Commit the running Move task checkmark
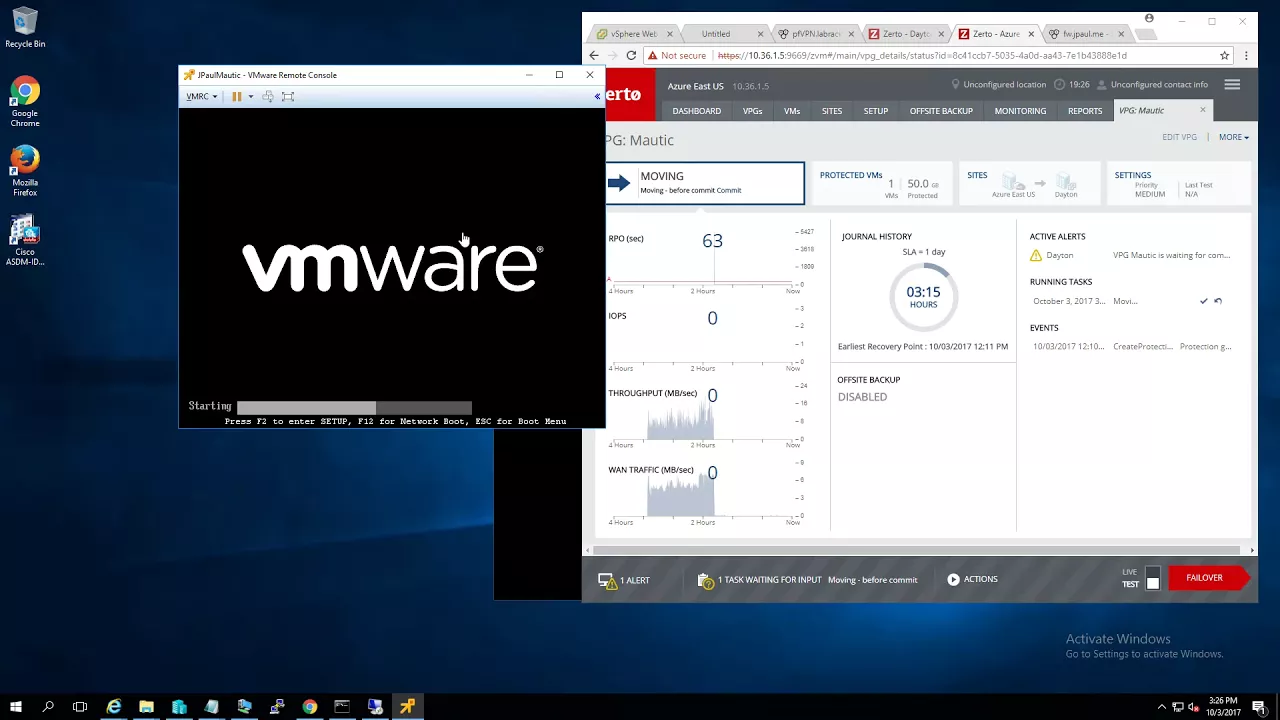Screen dimensions: 1280x720 click(1204, 301)
